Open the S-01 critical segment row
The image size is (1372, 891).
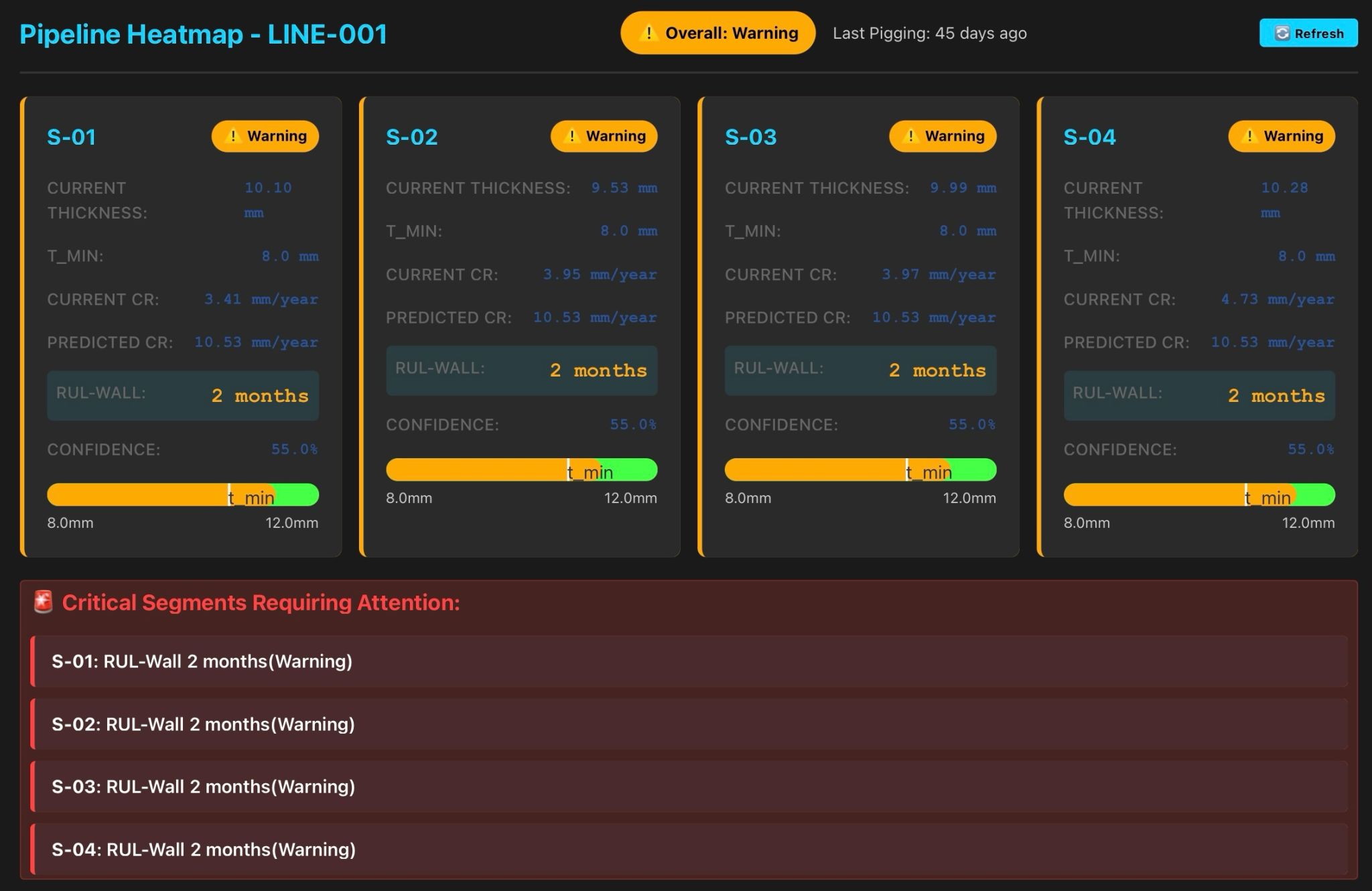[x=689, y=661]
